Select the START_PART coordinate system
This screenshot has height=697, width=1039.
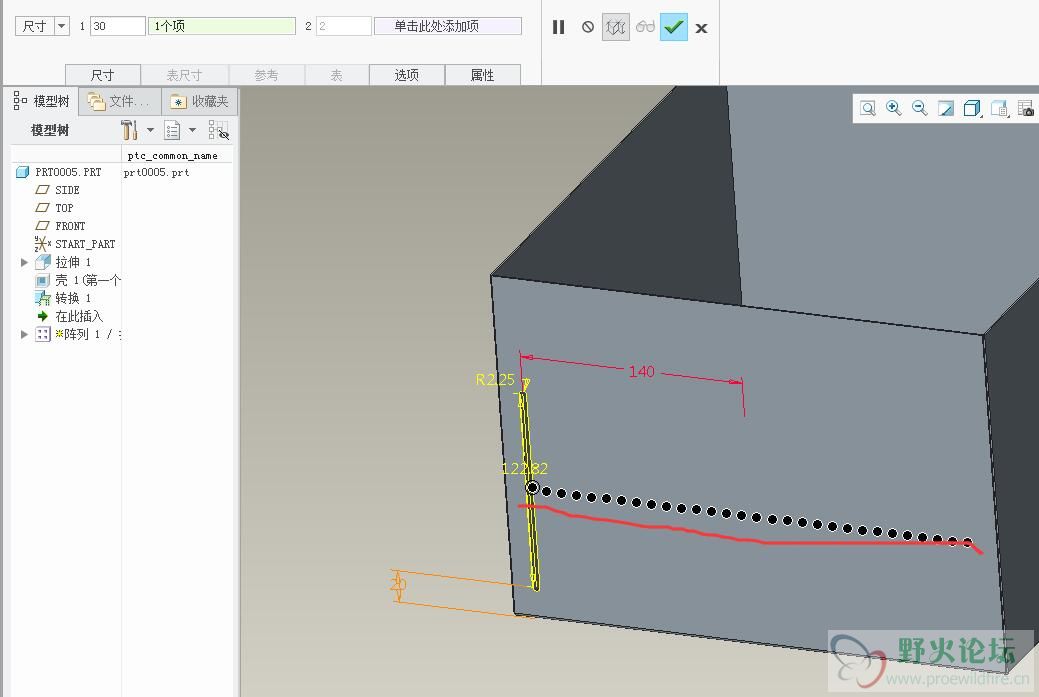coord(75,244)
